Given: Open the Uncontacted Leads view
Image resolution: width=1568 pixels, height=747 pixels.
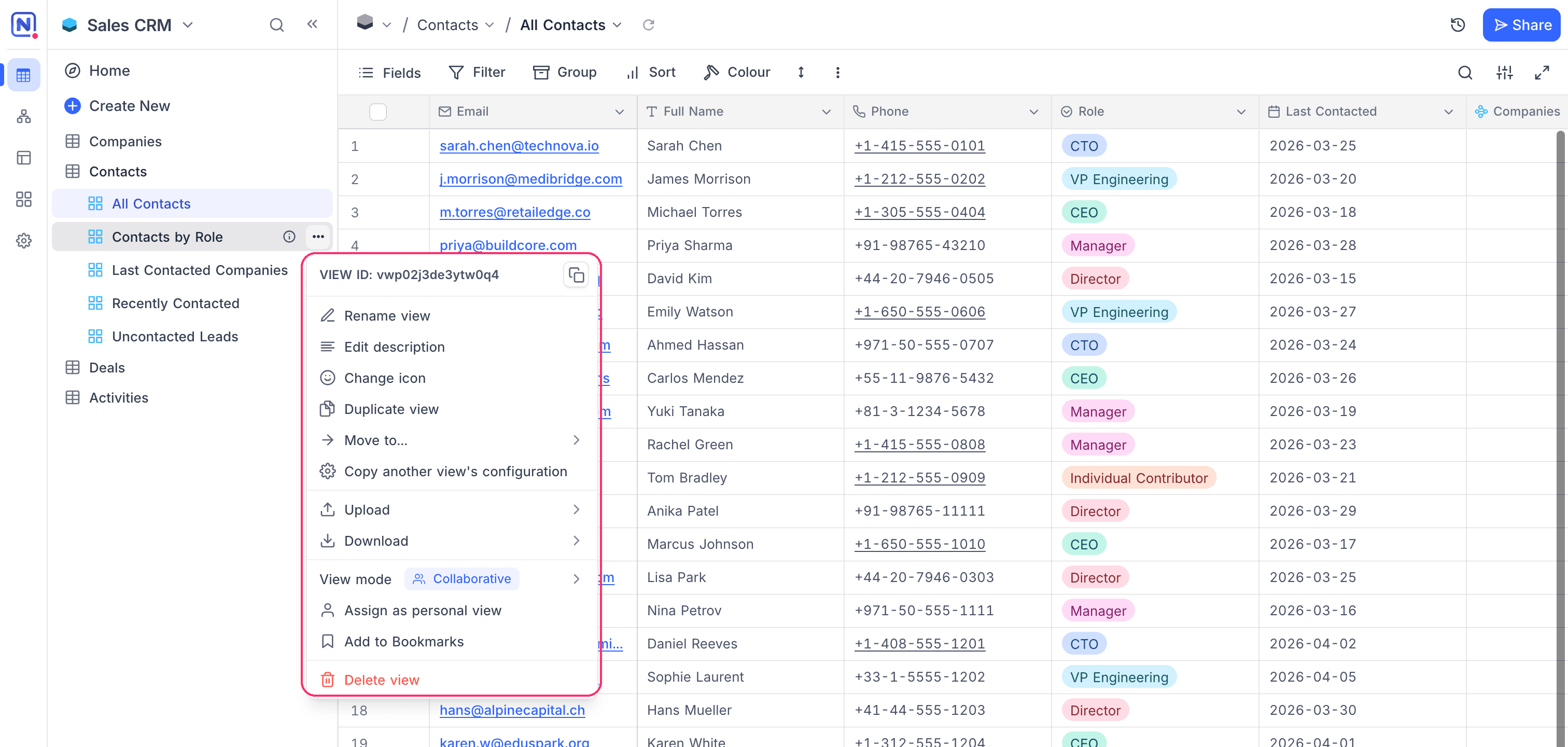Looking at the screenshot, I should click(175, 337).
